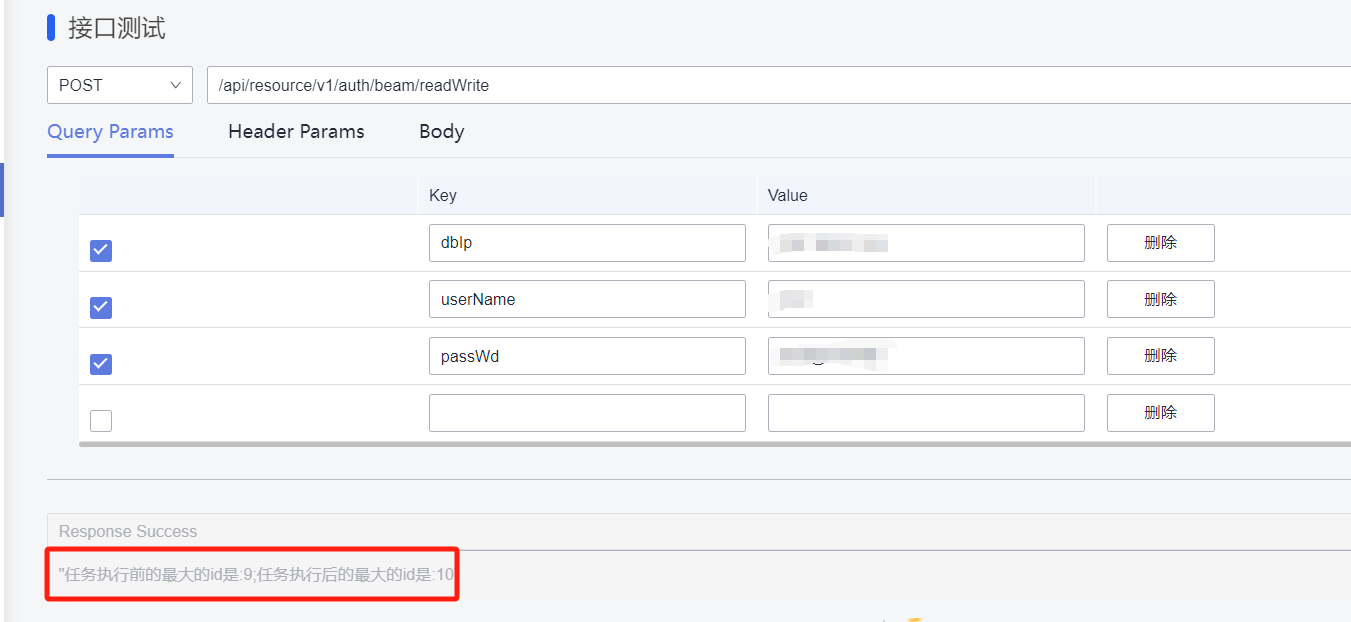Viewport: 1351px width, 622px height.
Task: Click the empty key field in last row
Action: point(587,413)
